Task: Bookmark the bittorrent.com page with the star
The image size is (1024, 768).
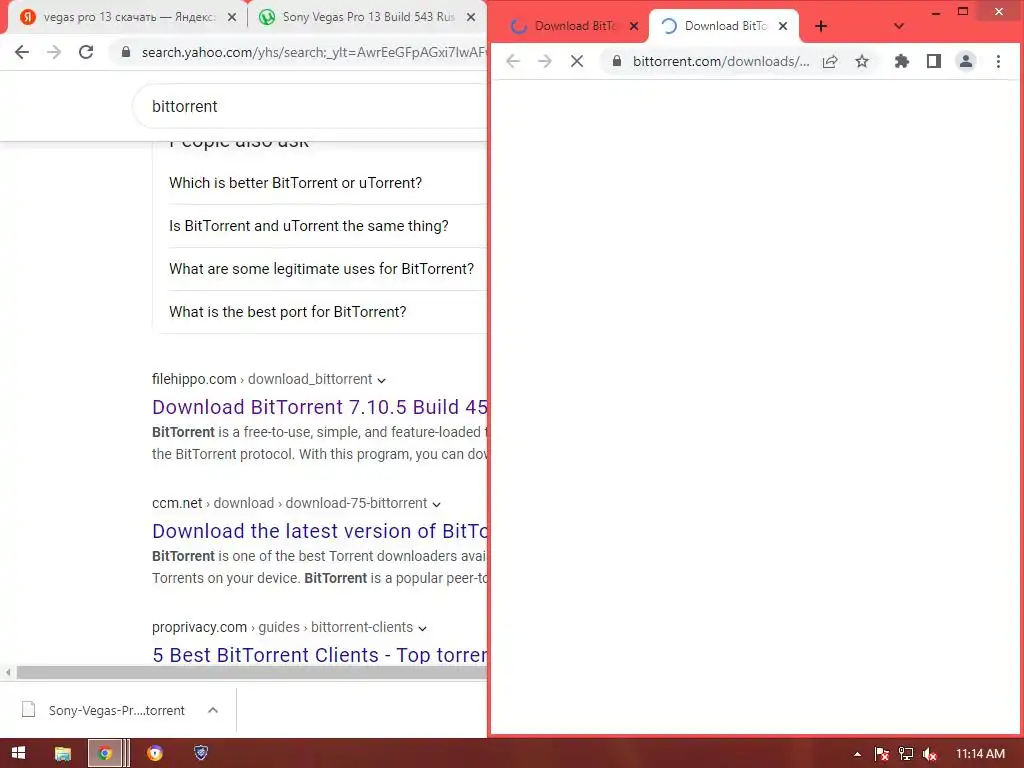Action: coord(862,61)
